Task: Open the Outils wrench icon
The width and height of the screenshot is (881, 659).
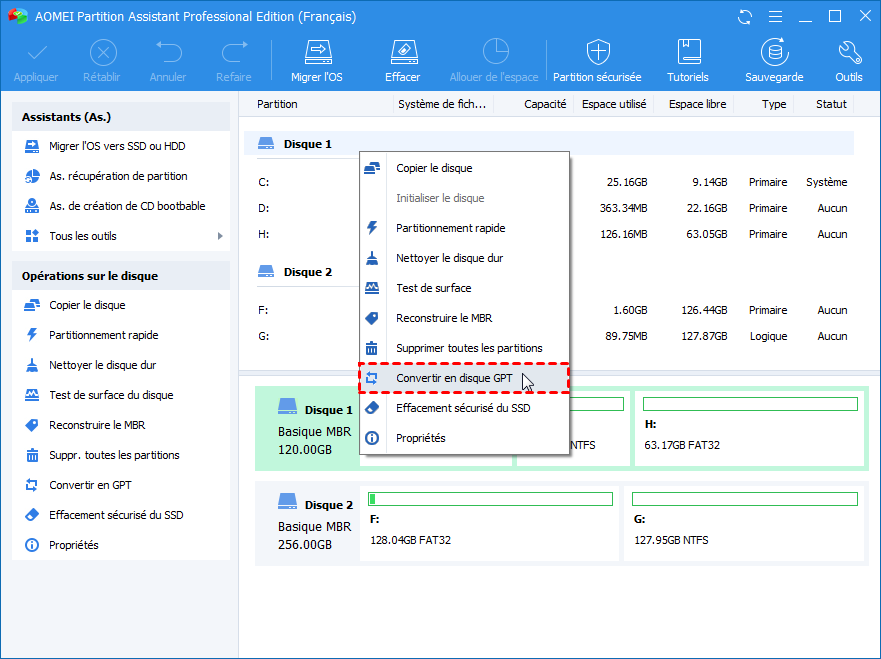Action: coord(849,52)
